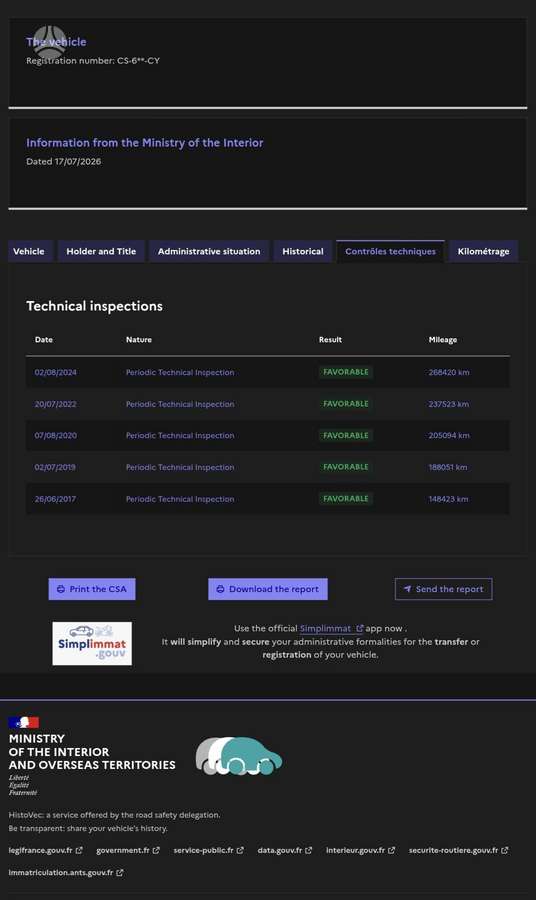This screenshot has height=900, width=536.
Task: Send the report button
Action: (x=444, y=589)
